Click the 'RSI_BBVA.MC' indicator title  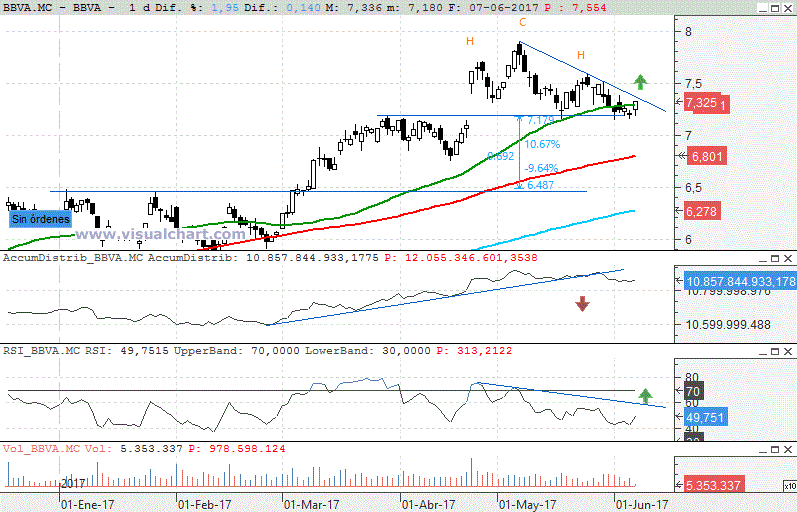click(x=42, y=351)
